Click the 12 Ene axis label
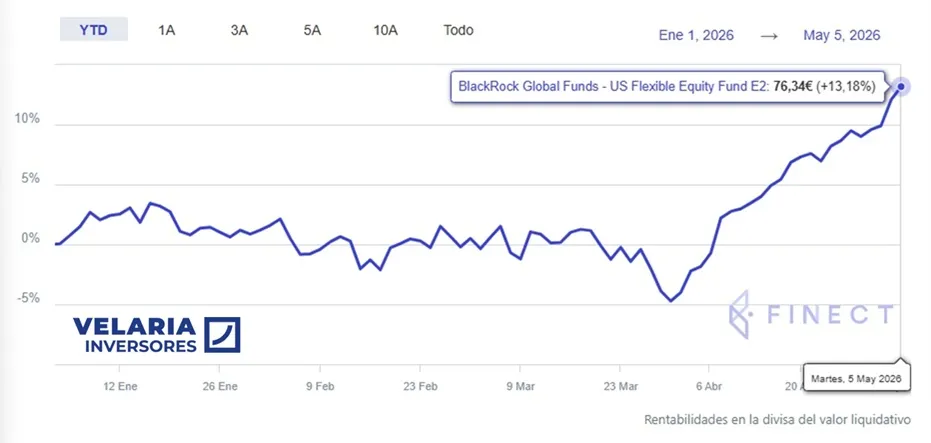Image resolution: width=931 pixels, height=443 pixels. click(x=121, y=387)
